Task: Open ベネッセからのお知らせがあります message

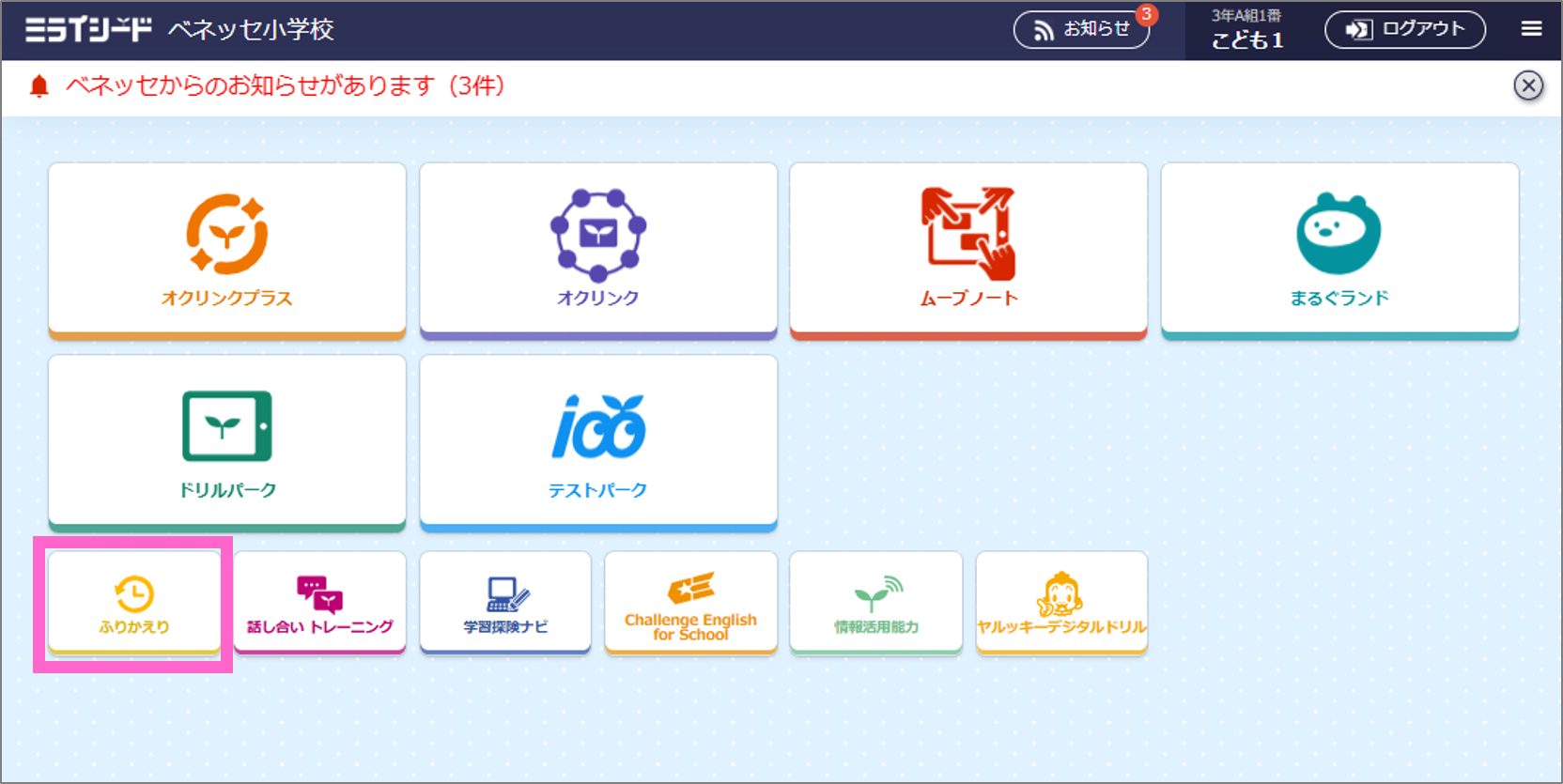Action: [286, 86]
